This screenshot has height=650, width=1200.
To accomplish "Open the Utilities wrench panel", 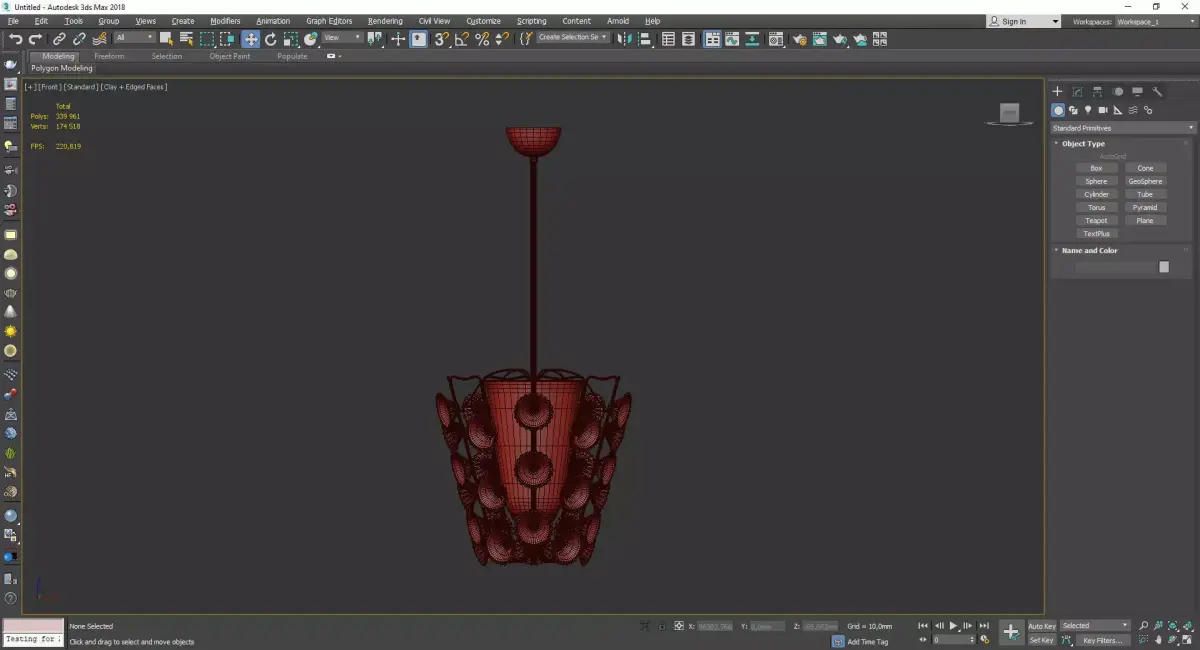I will pos(1158,91).
